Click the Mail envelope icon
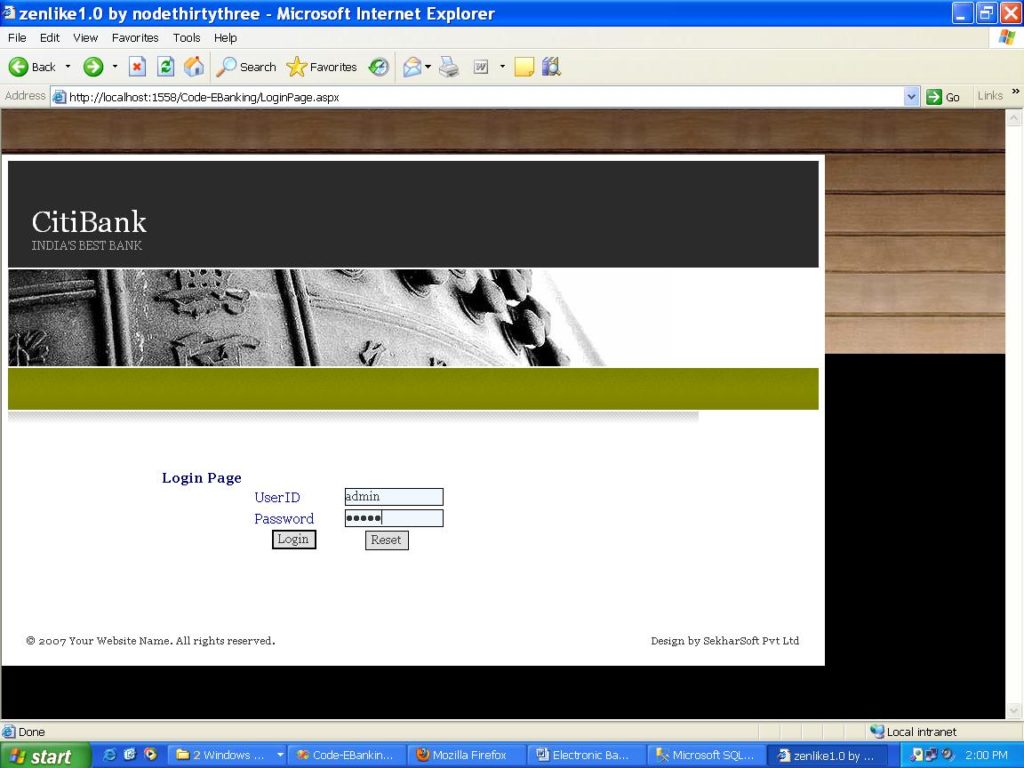This screenshot has height=768, width=1024. click(412, 67)
